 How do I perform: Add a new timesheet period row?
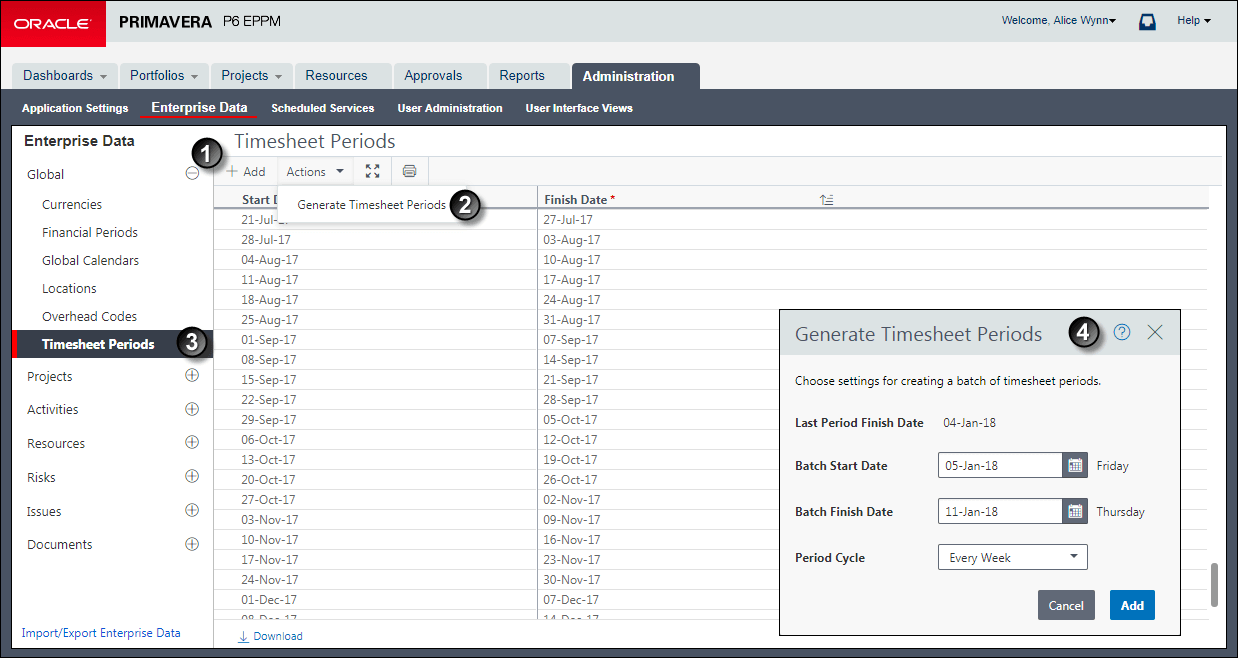[x=244, y=171]
